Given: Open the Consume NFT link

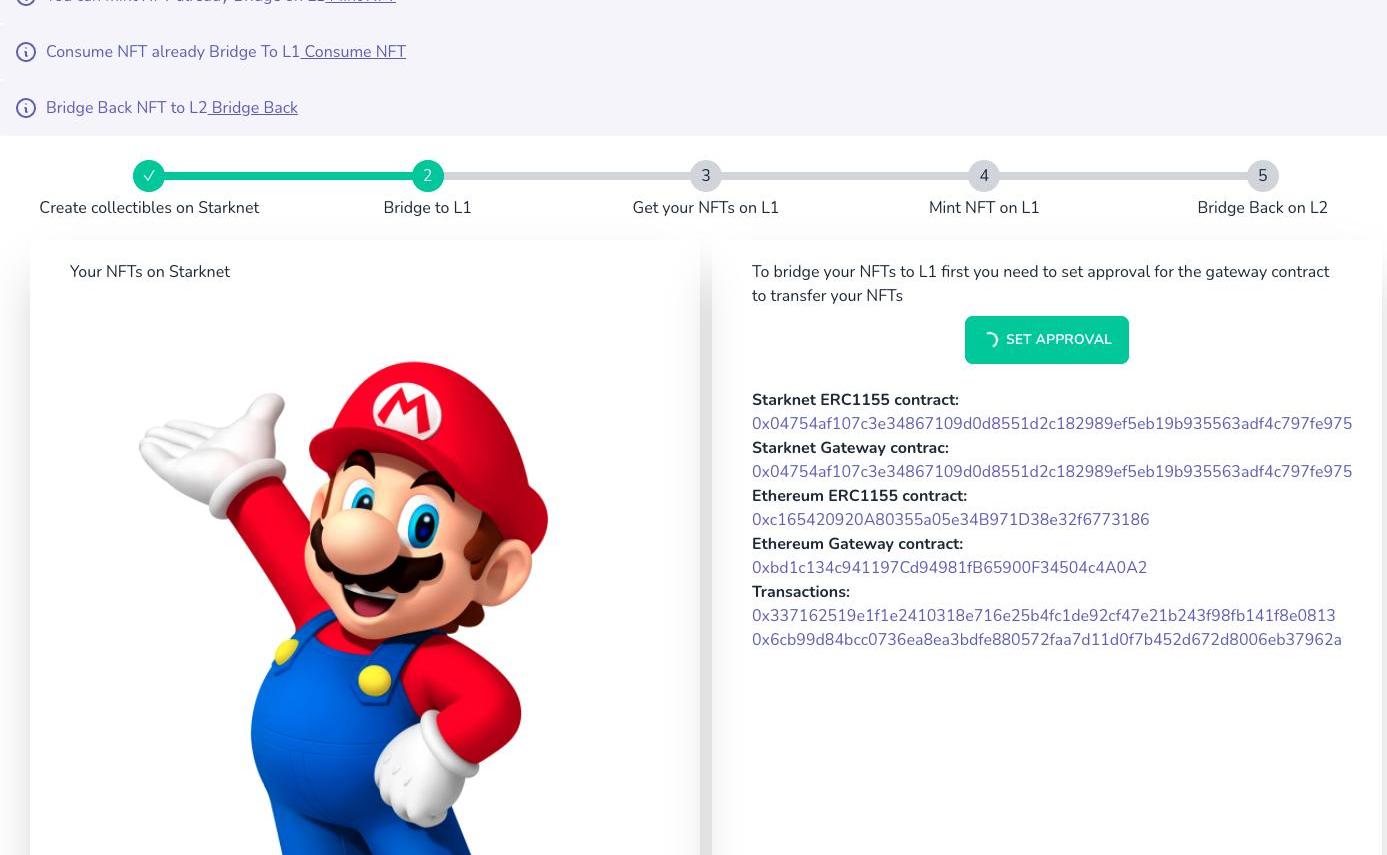Looking at the screenshot, I should point(355,52).
